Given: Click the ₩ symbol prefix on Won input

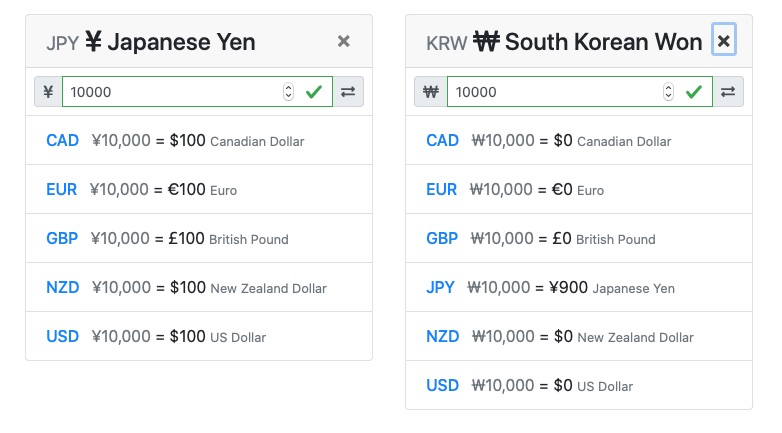Looking at the screenshot, I should tap(431, 92).
